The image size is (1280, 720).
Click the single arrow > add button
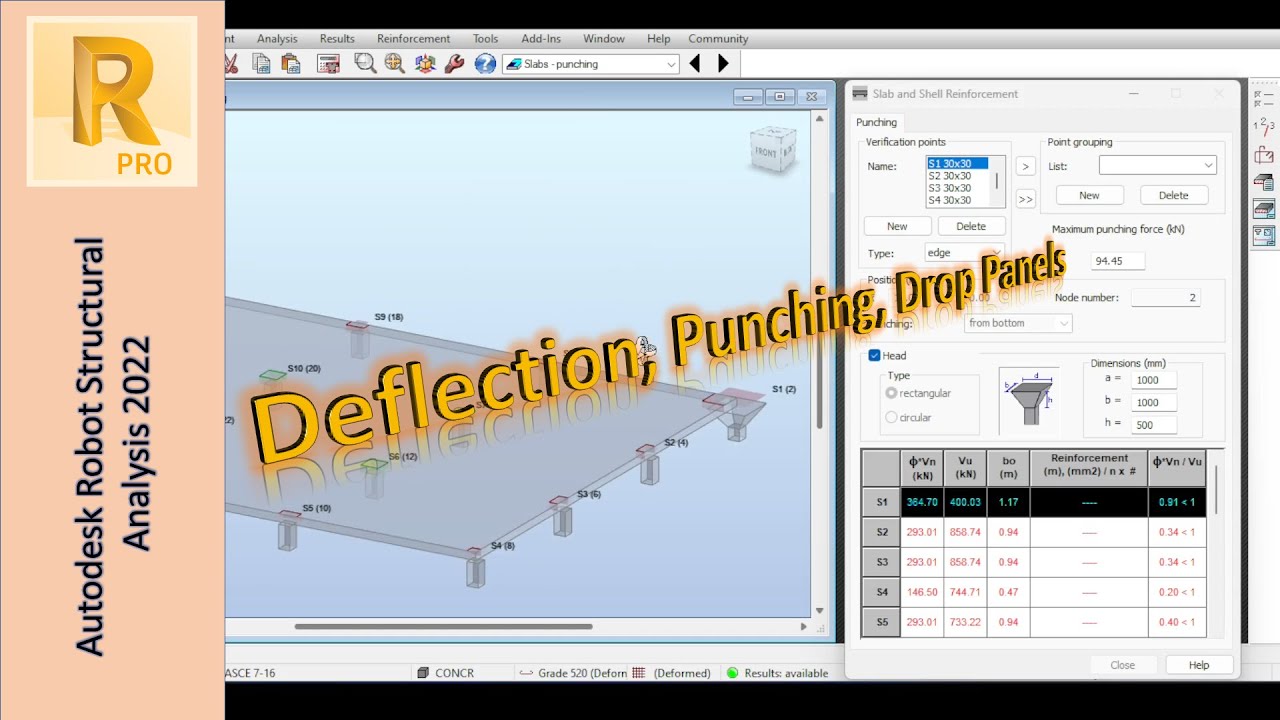(1025, 167)
